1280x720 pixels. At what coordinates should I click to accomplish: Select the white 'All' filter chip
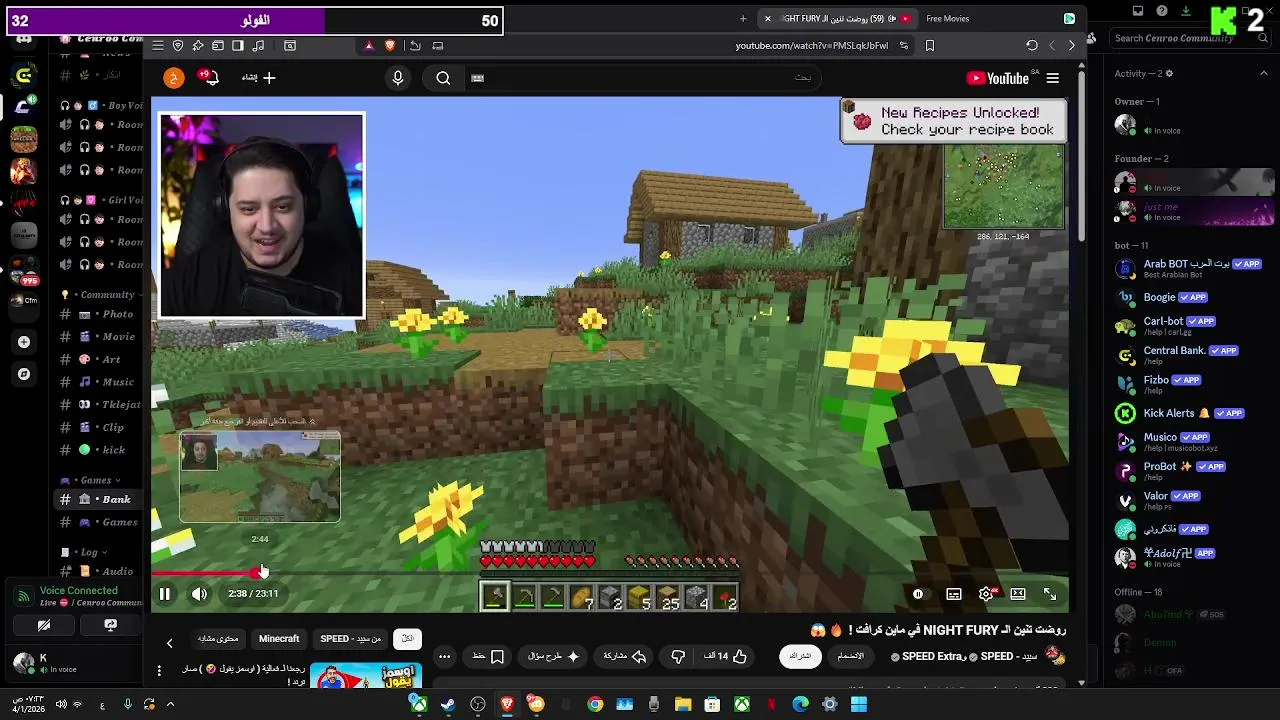point(407,639)
